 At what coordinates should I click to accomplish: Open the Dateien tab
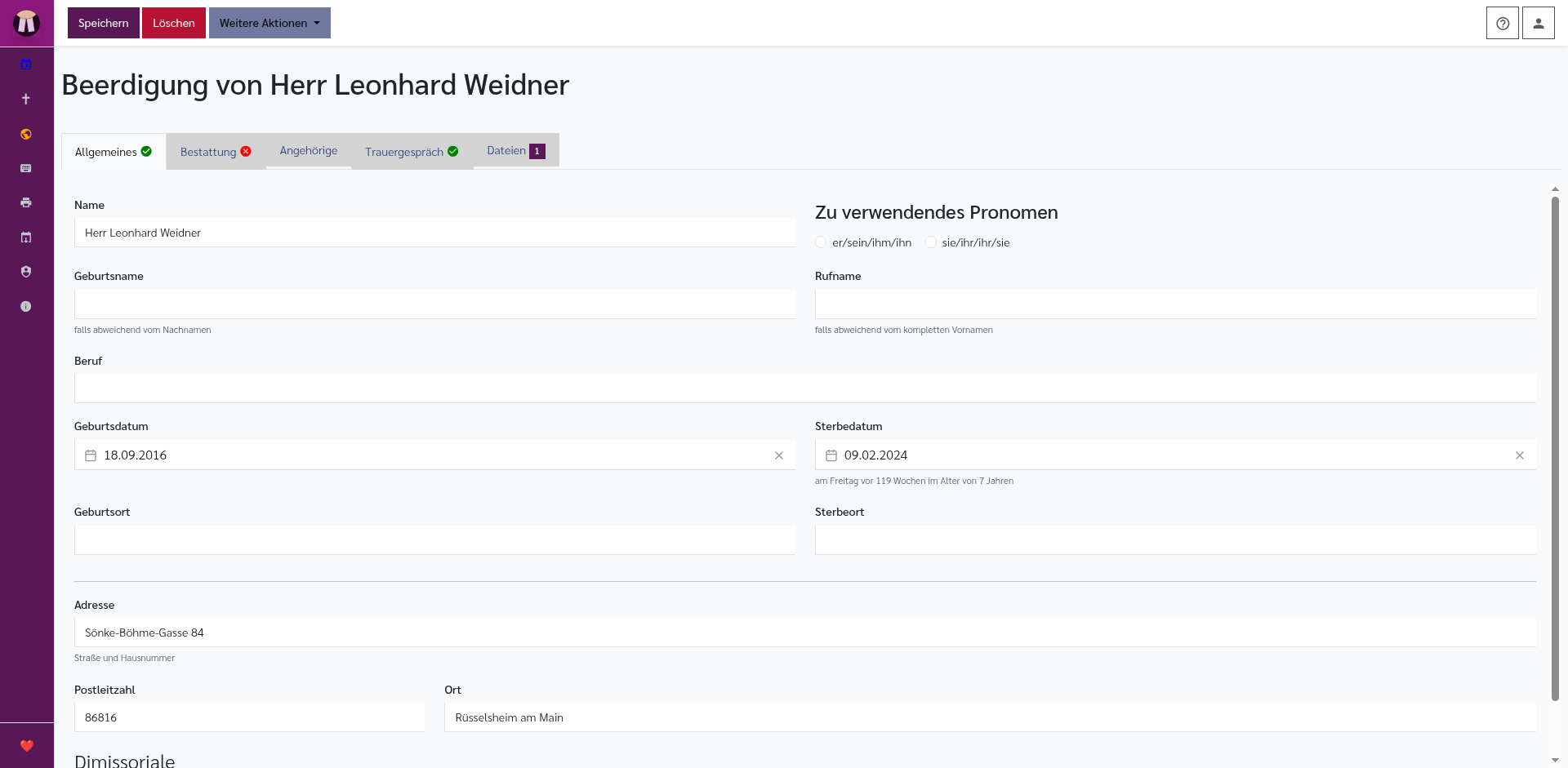pos(516,150)
